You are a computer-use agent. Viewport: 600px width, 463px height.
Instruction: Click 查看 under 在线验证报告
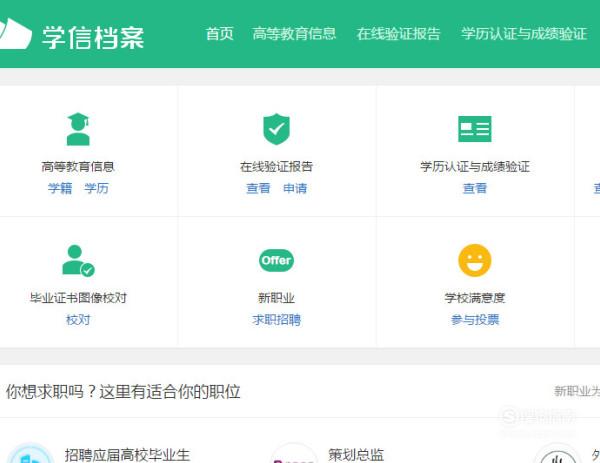click(x=258, y=188)
